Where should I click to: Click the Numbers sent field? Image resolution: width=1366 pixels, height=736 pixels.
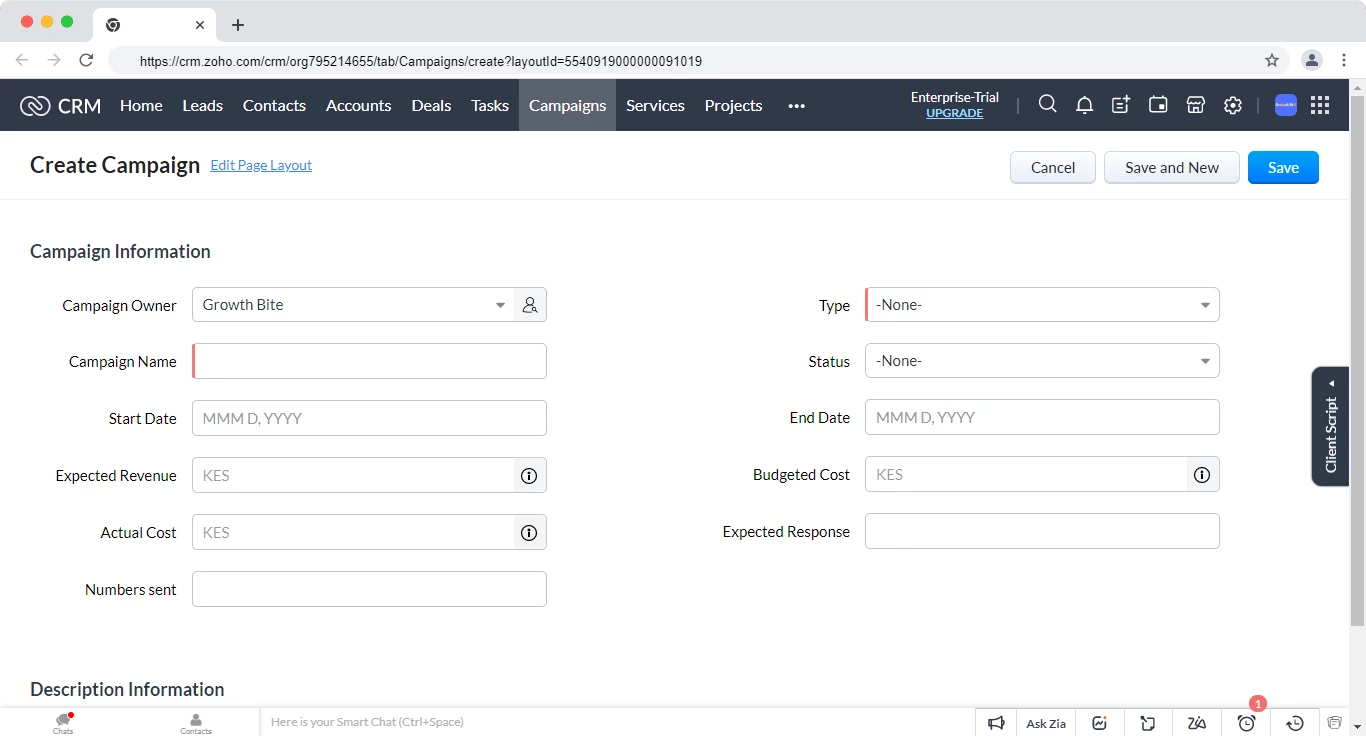click(369, 589)
